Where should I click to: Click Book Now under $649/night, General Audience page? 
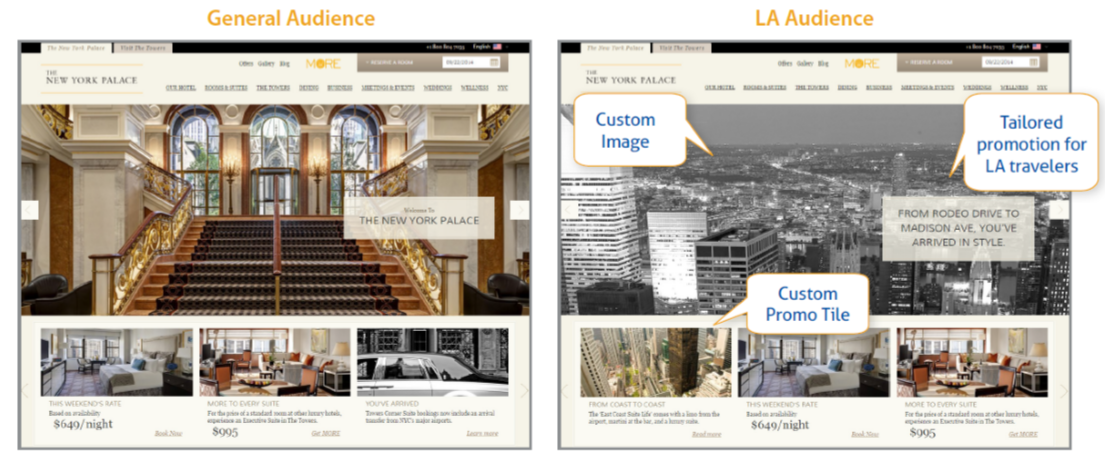pos(168,434)
